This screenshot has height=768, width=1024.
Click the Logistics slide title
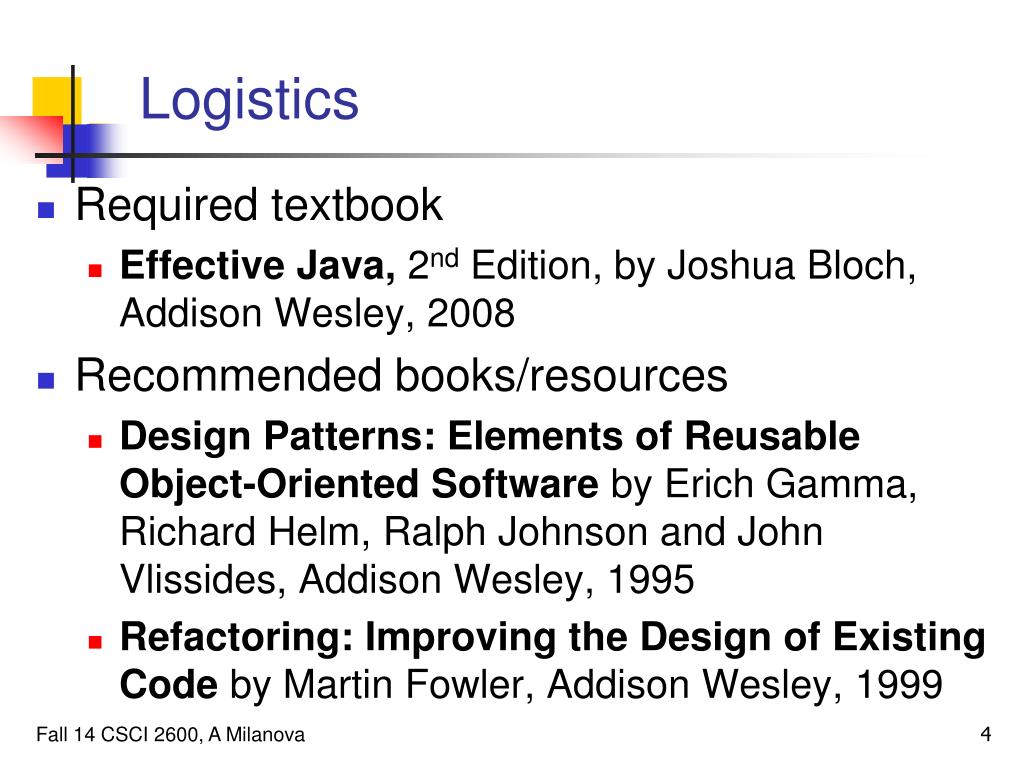coord(249,100)
